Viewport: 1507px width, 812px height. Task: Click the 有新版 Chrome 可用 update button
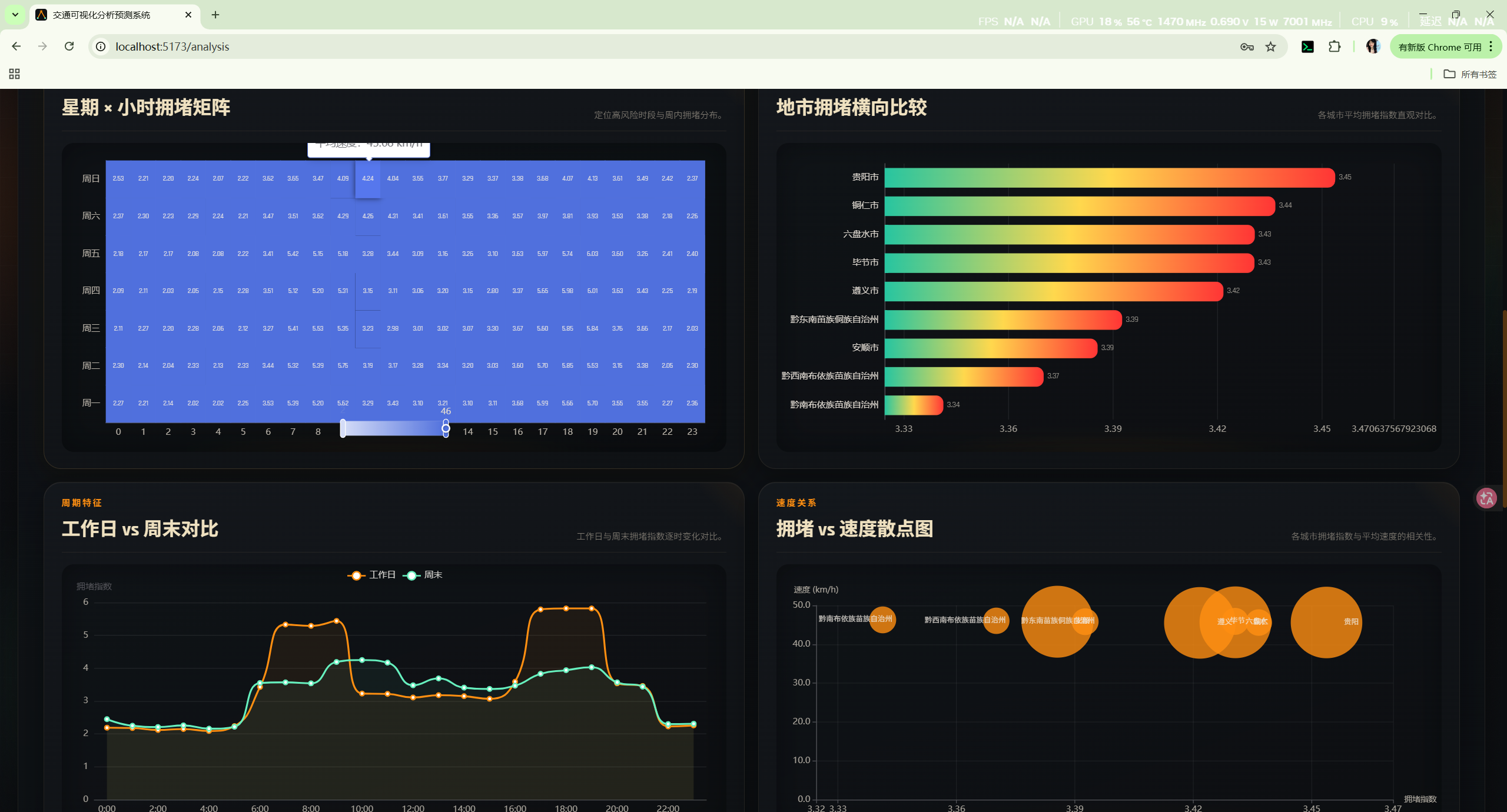pos(1439,46)
